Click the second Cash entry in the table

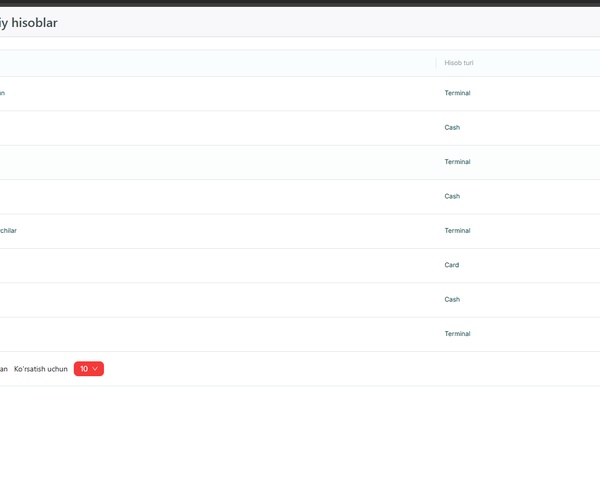452,197
